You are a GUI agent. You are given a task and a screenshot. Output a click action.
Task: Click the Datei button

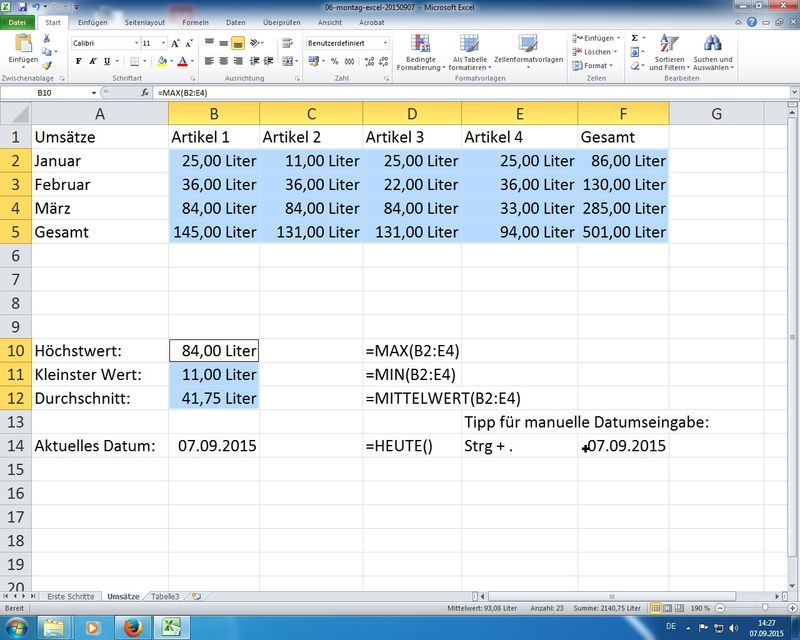17,22
